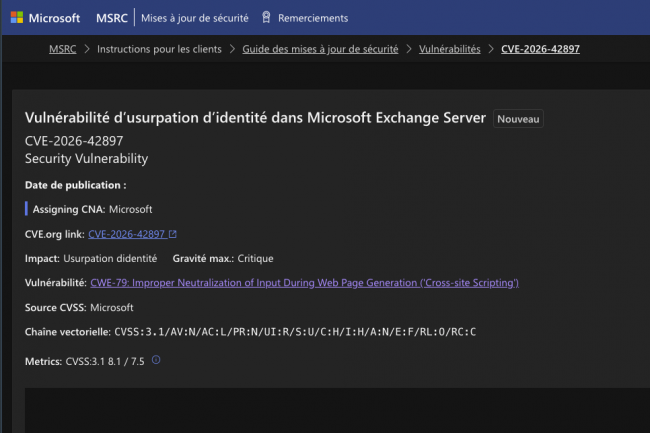Open the Remerciements menu item
Screen dimensions: 650x433
313,18
